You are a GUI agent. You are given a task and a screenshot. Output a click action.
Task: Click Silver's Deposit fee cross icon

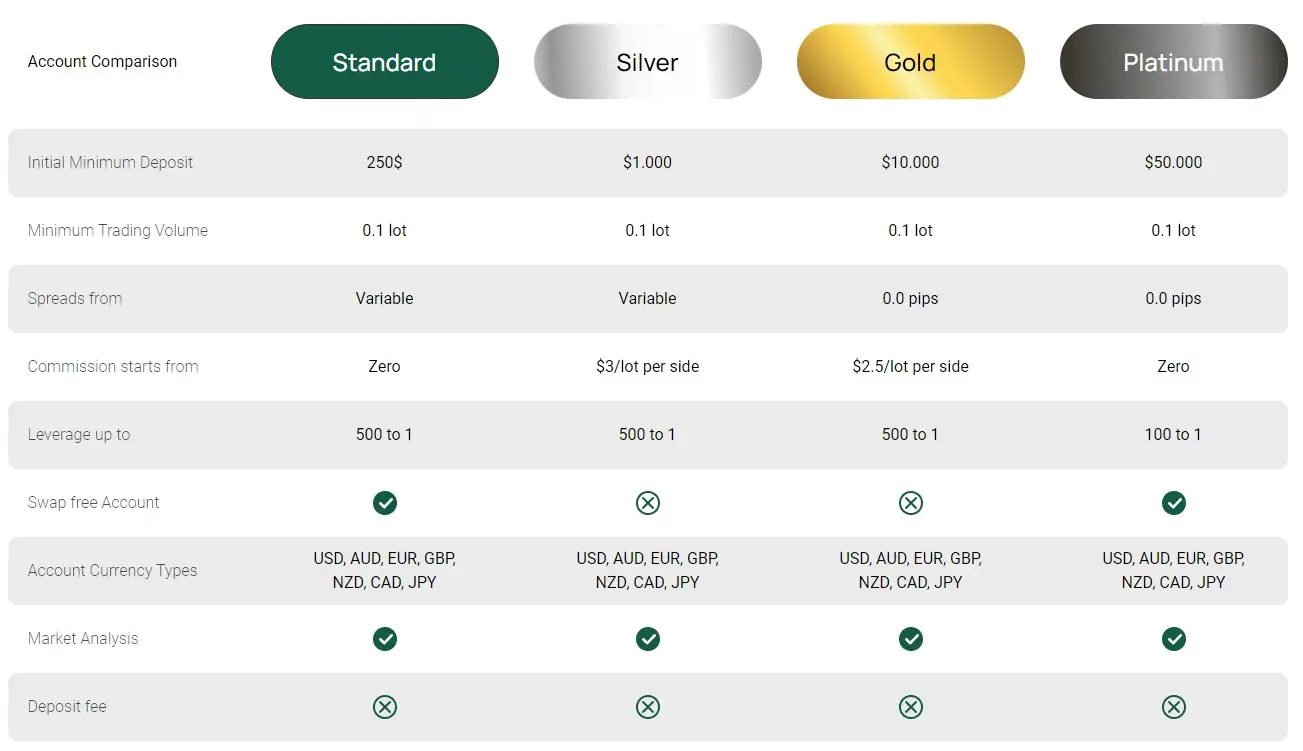pos(648,707)
